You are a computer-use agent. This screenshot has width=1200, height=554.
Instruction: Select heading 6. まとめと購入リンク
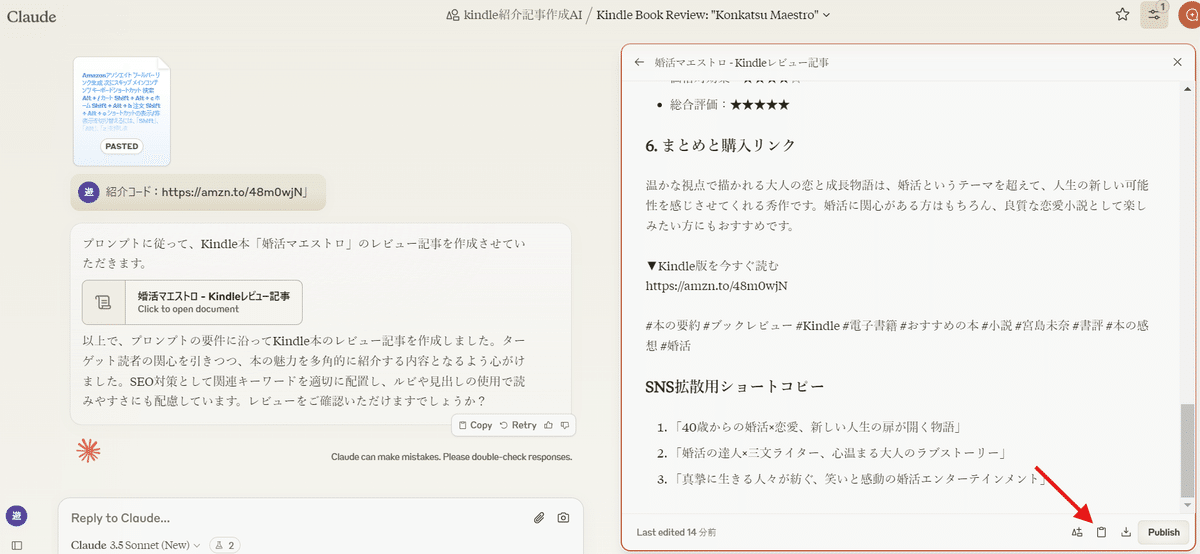pos(721,146)
